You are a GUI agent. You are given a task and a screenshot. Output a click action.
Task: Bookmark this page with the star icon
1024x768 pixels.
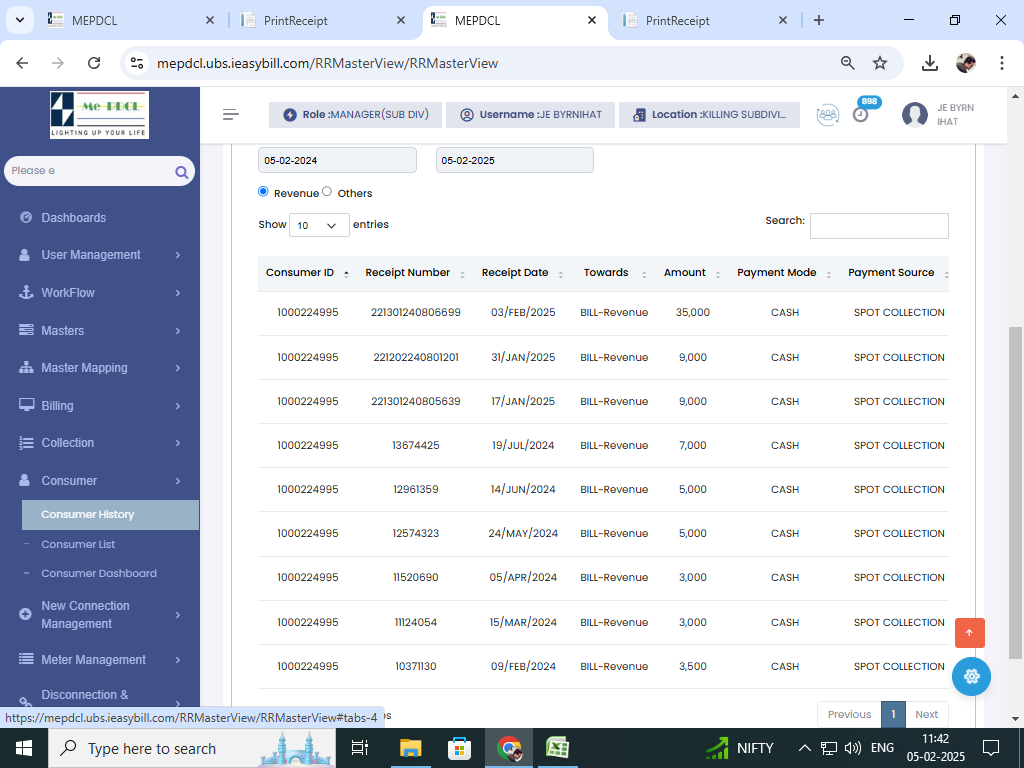880,63
